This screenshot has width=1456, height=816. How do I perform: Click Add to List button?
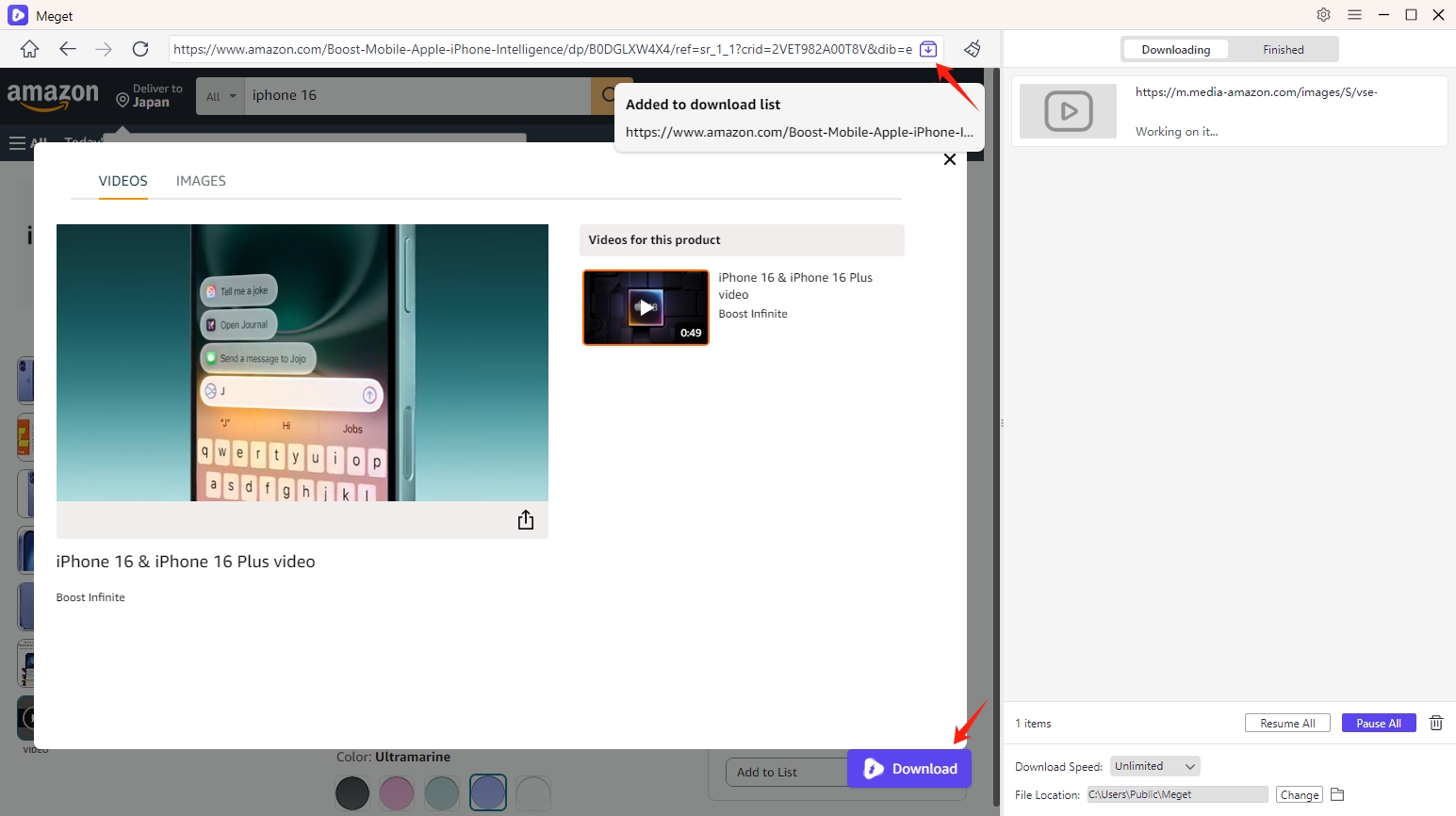click(787, 772)
